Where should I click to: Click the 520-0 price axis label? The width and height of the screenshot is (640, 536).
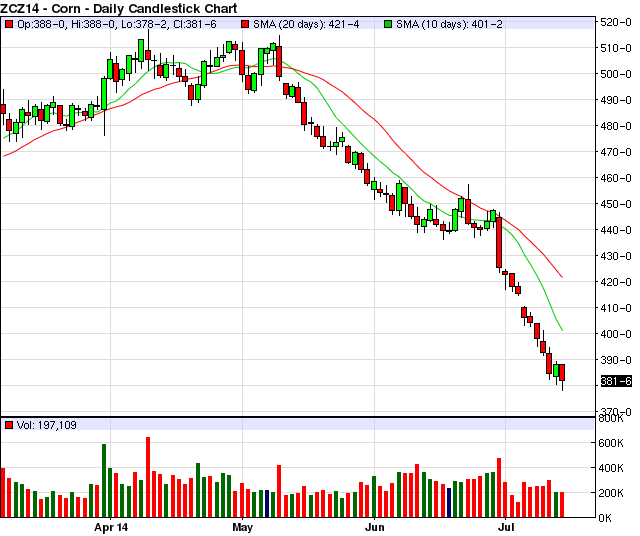click(x=616, y=22)
